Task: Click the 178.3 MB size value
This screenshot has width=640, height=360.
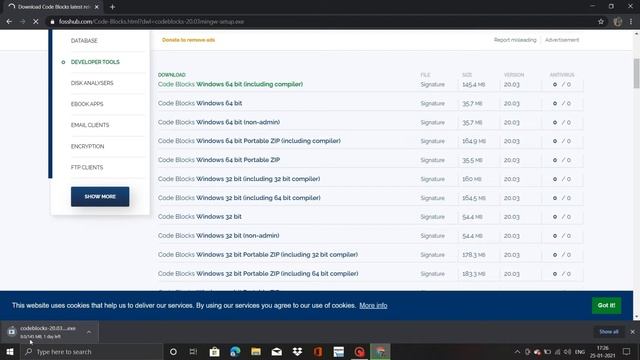Action: click(473, 255)
